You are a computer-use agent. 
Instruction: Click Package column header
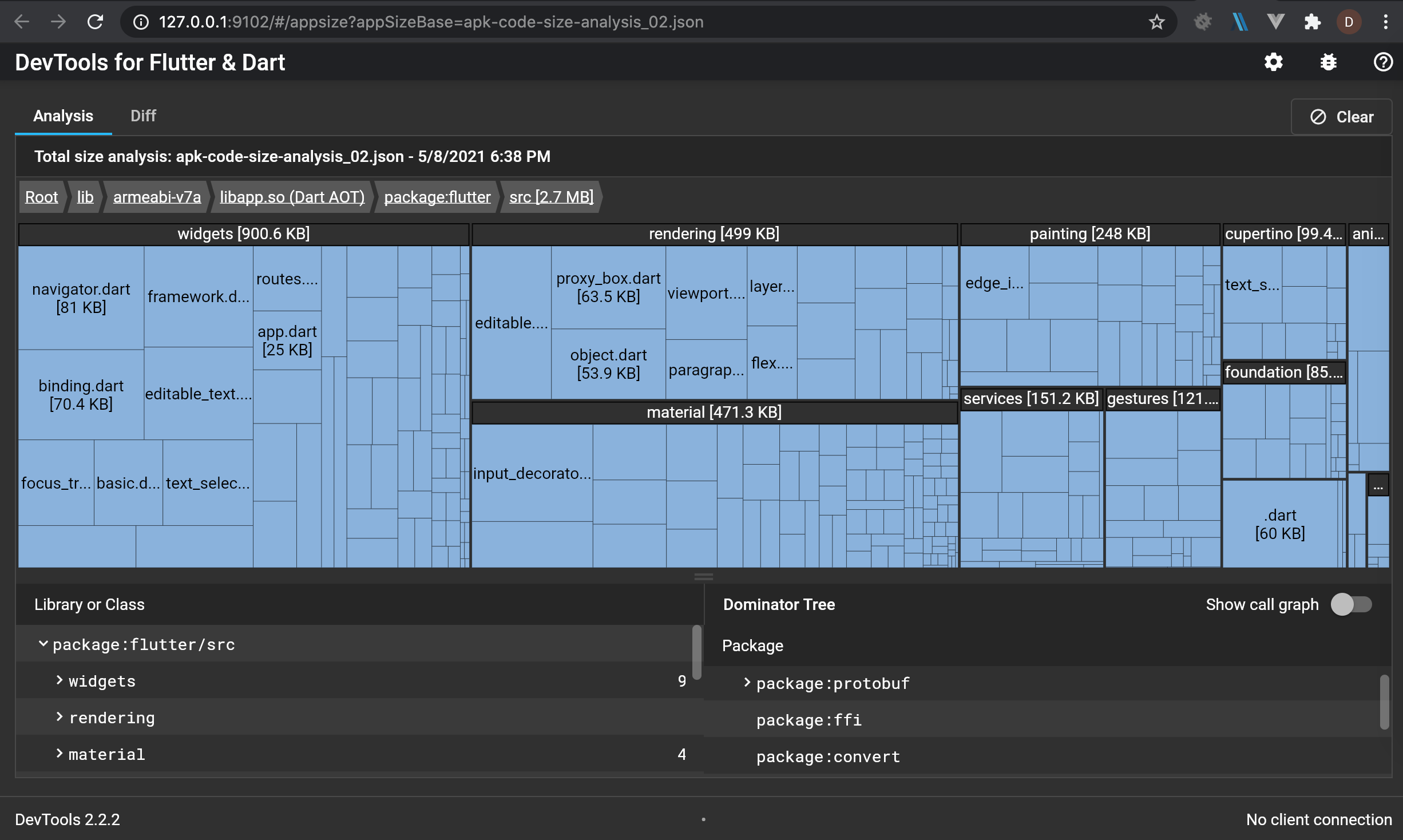tap(752, 645)
